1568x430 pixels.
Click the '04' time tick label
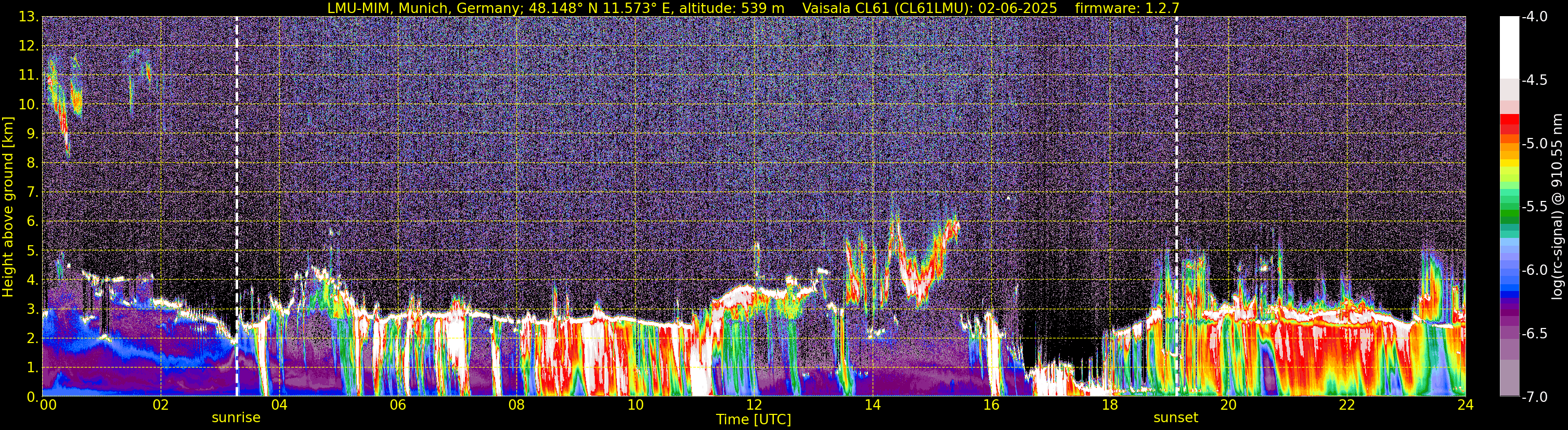pos(279,405)
